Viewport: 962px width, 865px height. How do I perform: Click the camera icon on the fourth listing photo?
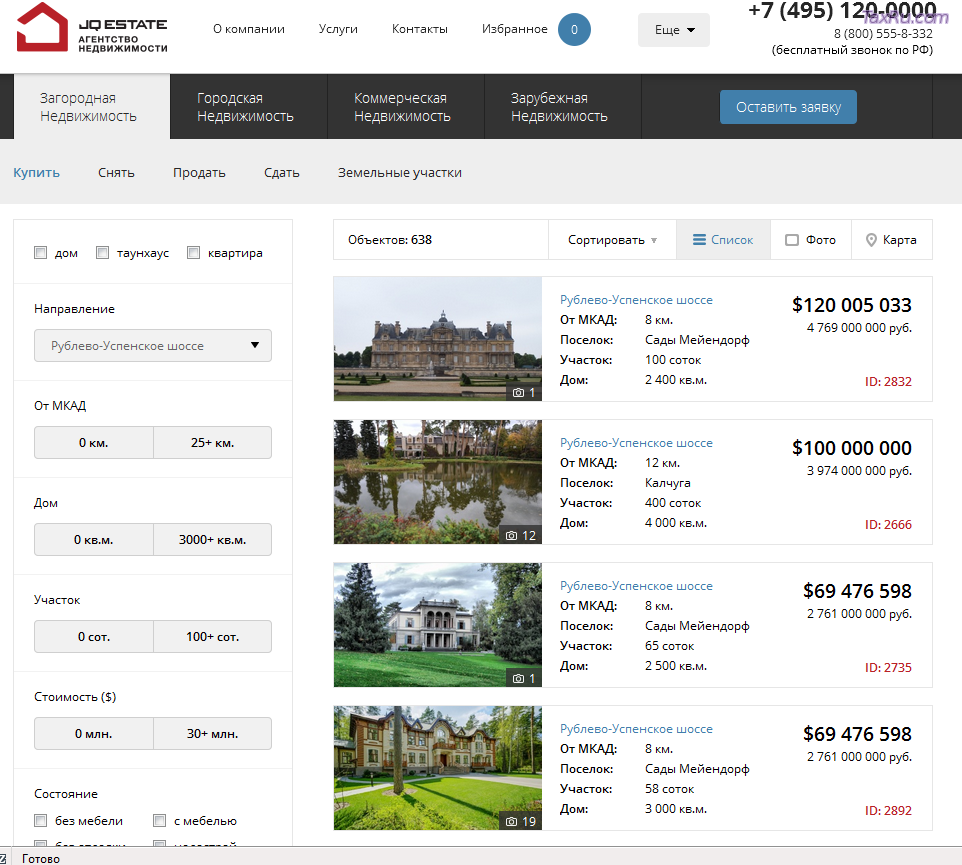512,822
